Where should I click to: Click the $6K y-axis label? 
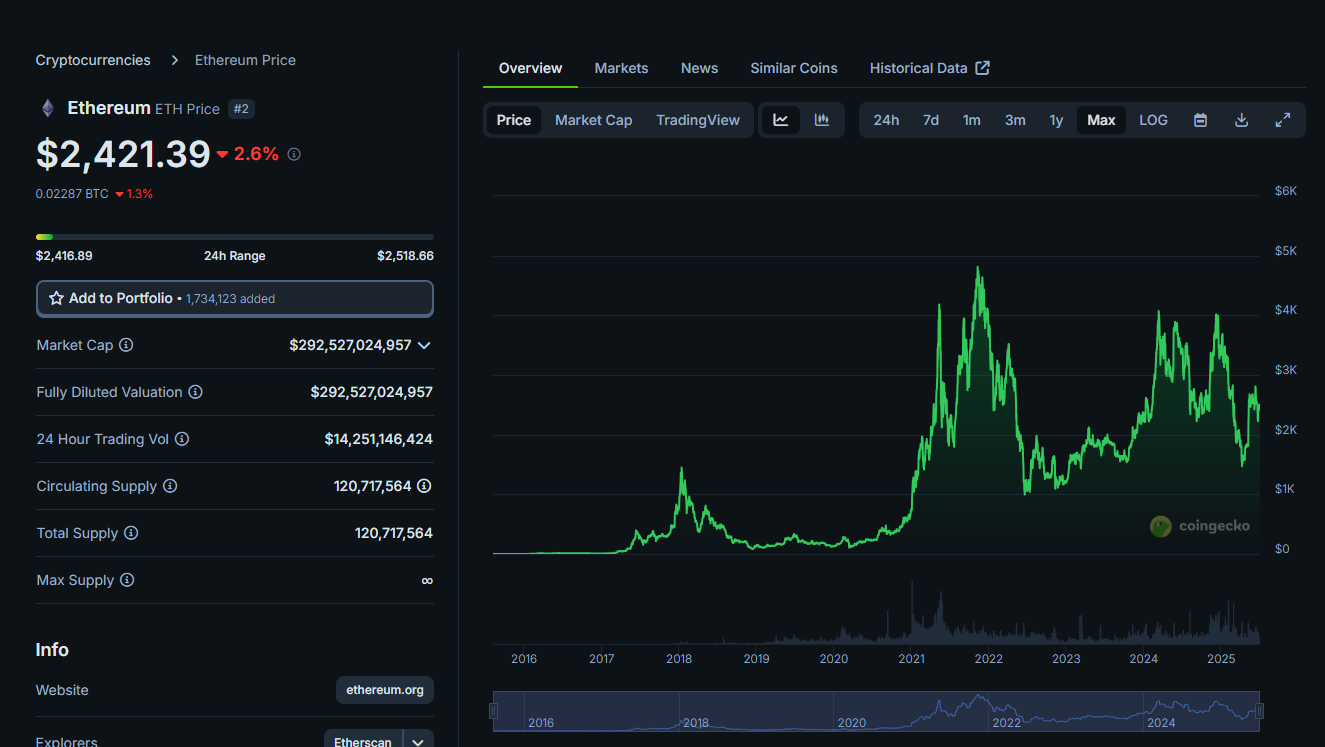1286,190
